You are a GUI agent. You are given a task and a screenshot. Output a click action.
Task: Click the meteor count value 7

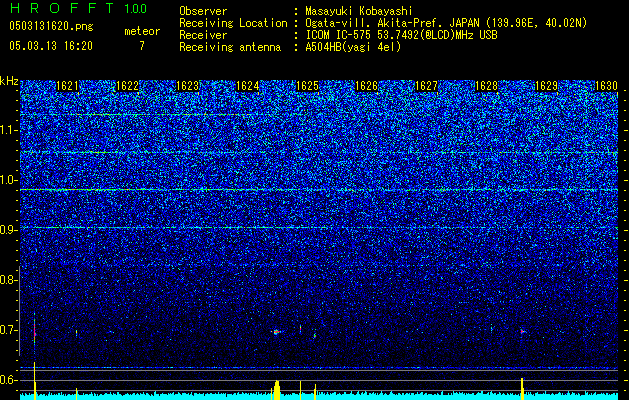(142, 46)
